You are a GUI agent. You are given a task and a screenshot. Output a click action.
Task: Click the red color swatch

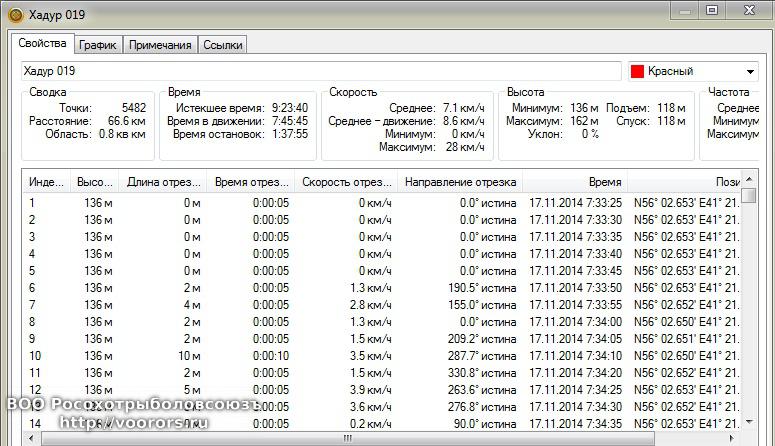pyautogui.click(x=637, y=71)
